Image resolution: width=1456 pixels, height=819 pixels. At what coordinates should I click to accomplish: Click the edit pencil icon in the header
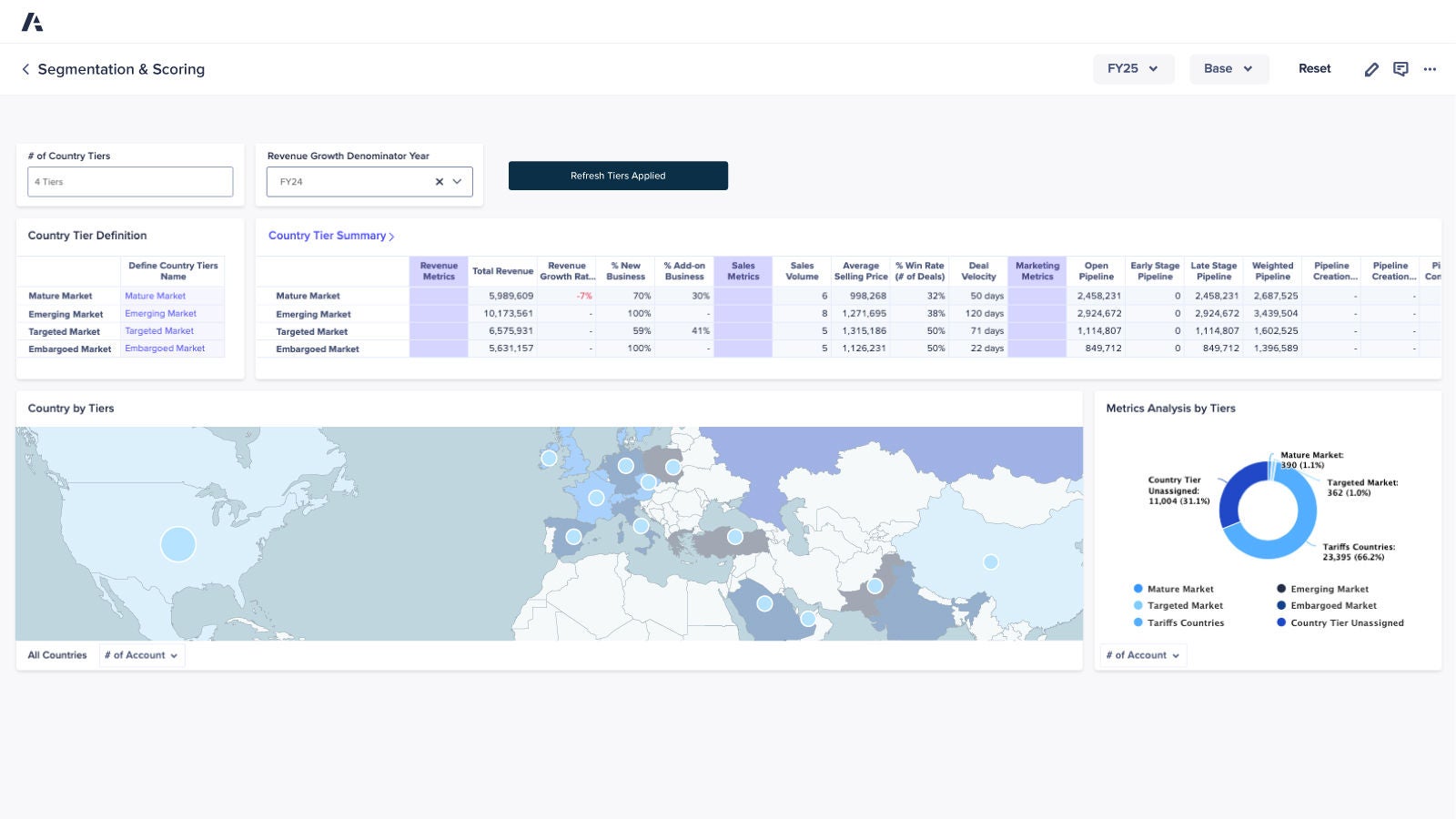tap(1371, 69)
